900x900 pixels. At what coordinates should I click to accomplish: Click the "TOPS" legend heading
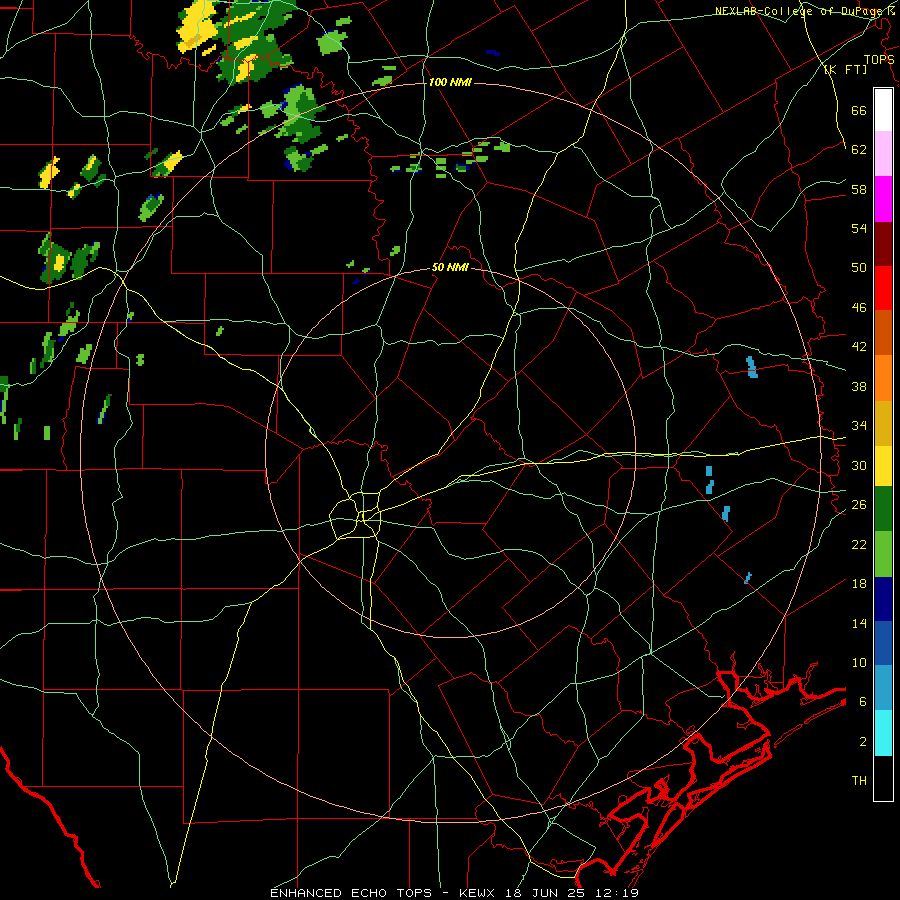(x=879, y=59)
